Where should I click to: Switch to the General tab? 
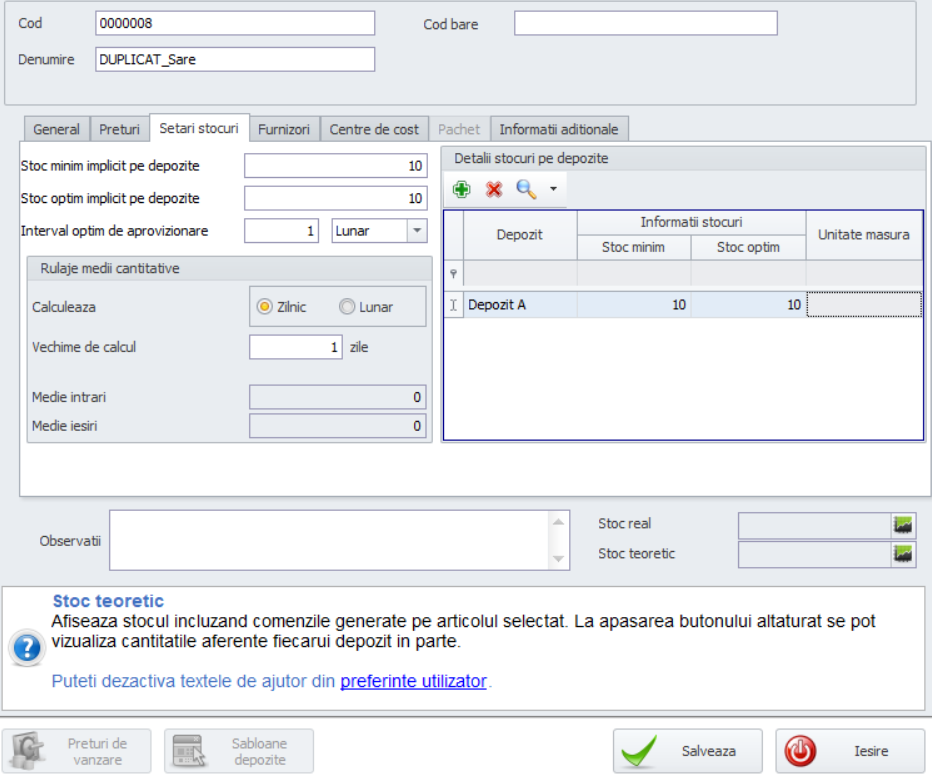point(56,129)
